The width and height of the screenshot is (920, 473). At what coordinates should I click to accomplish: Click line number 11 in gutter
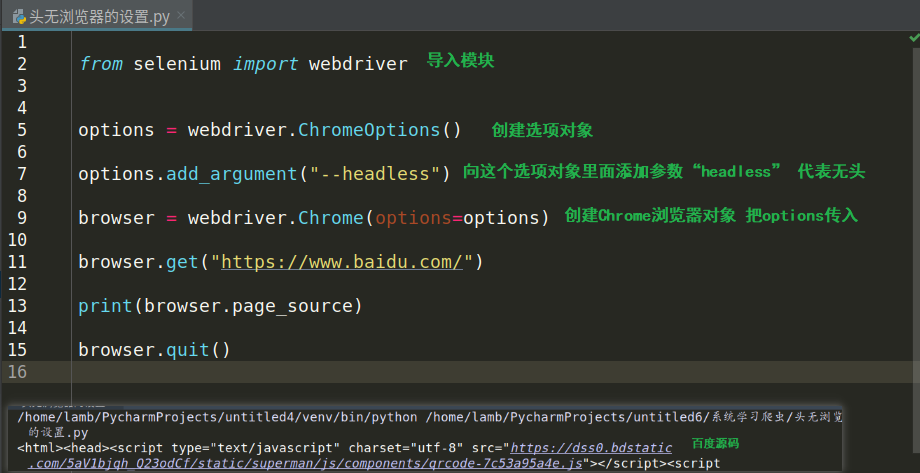18,262
